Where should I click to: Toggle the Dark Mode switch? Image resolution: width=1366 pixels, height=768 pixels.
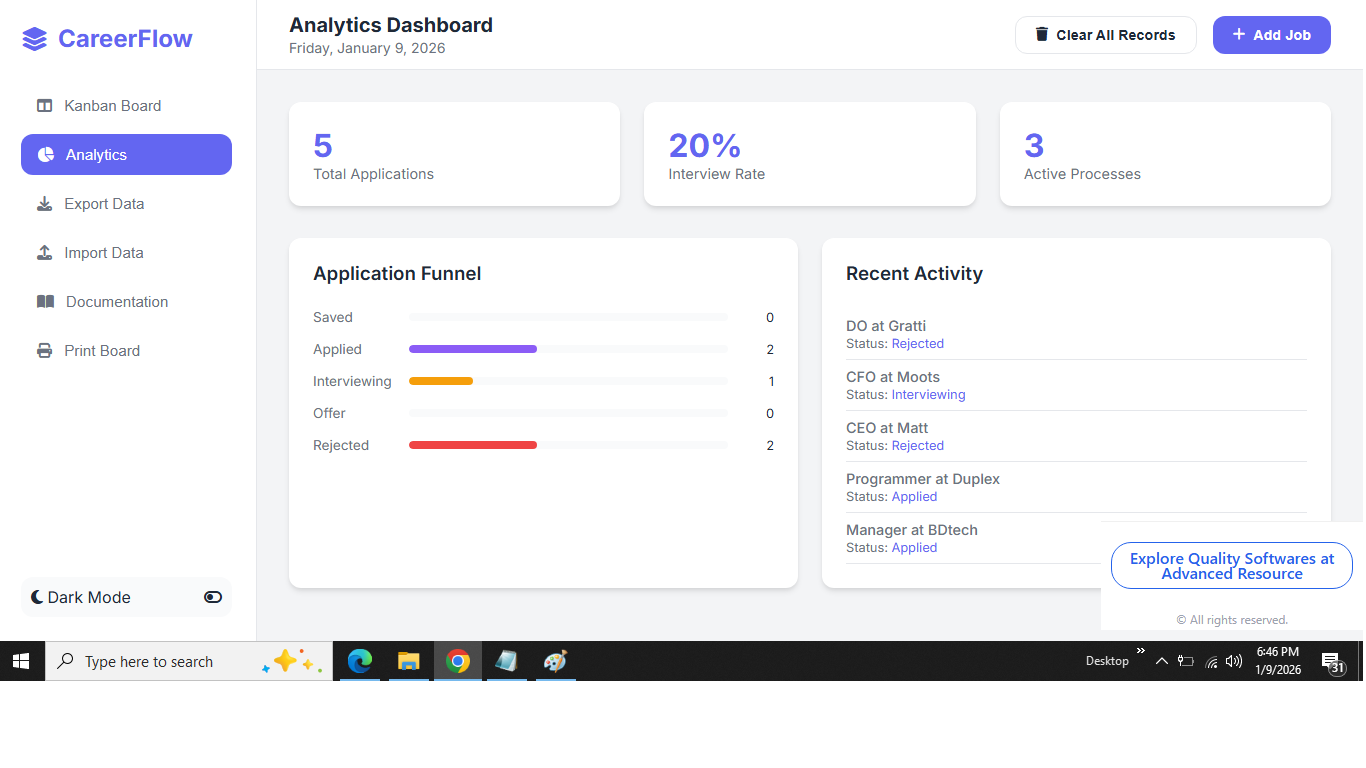(x=213, y=597)
